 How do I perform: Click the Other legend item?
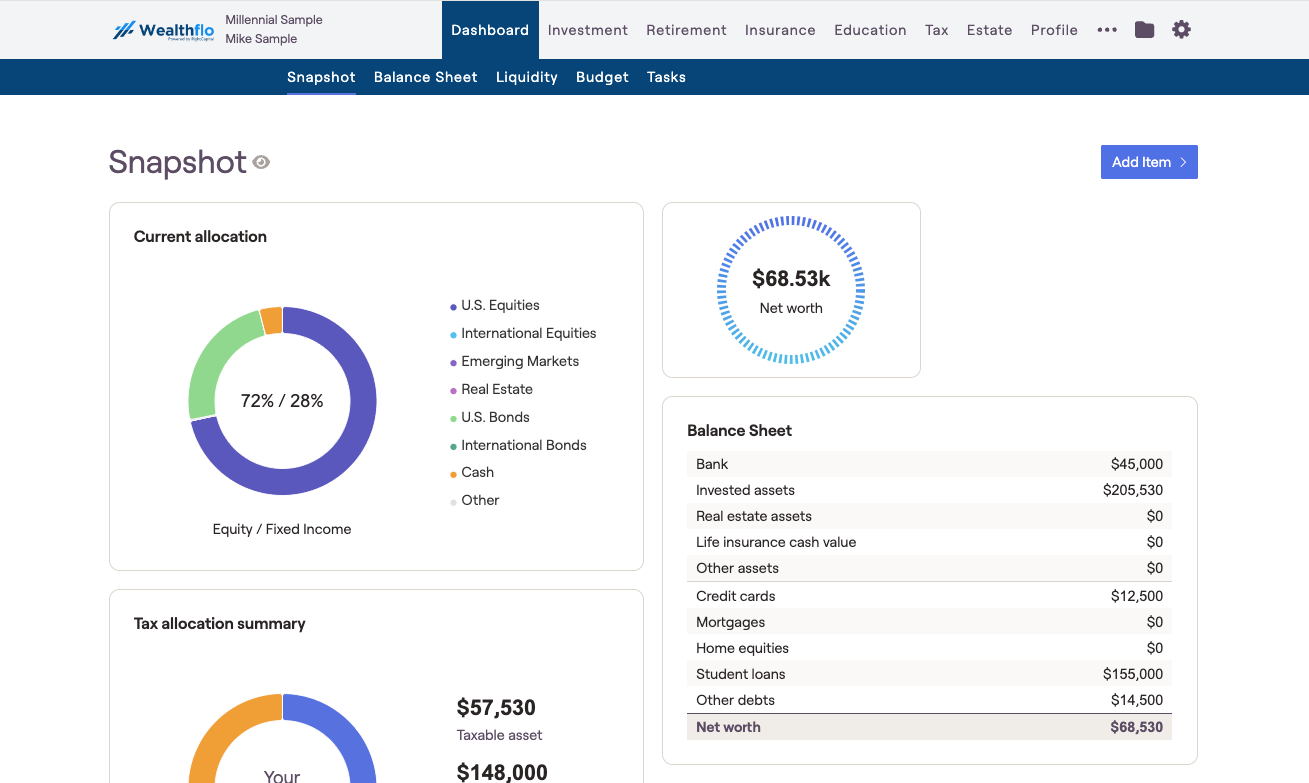click(475, 501)
